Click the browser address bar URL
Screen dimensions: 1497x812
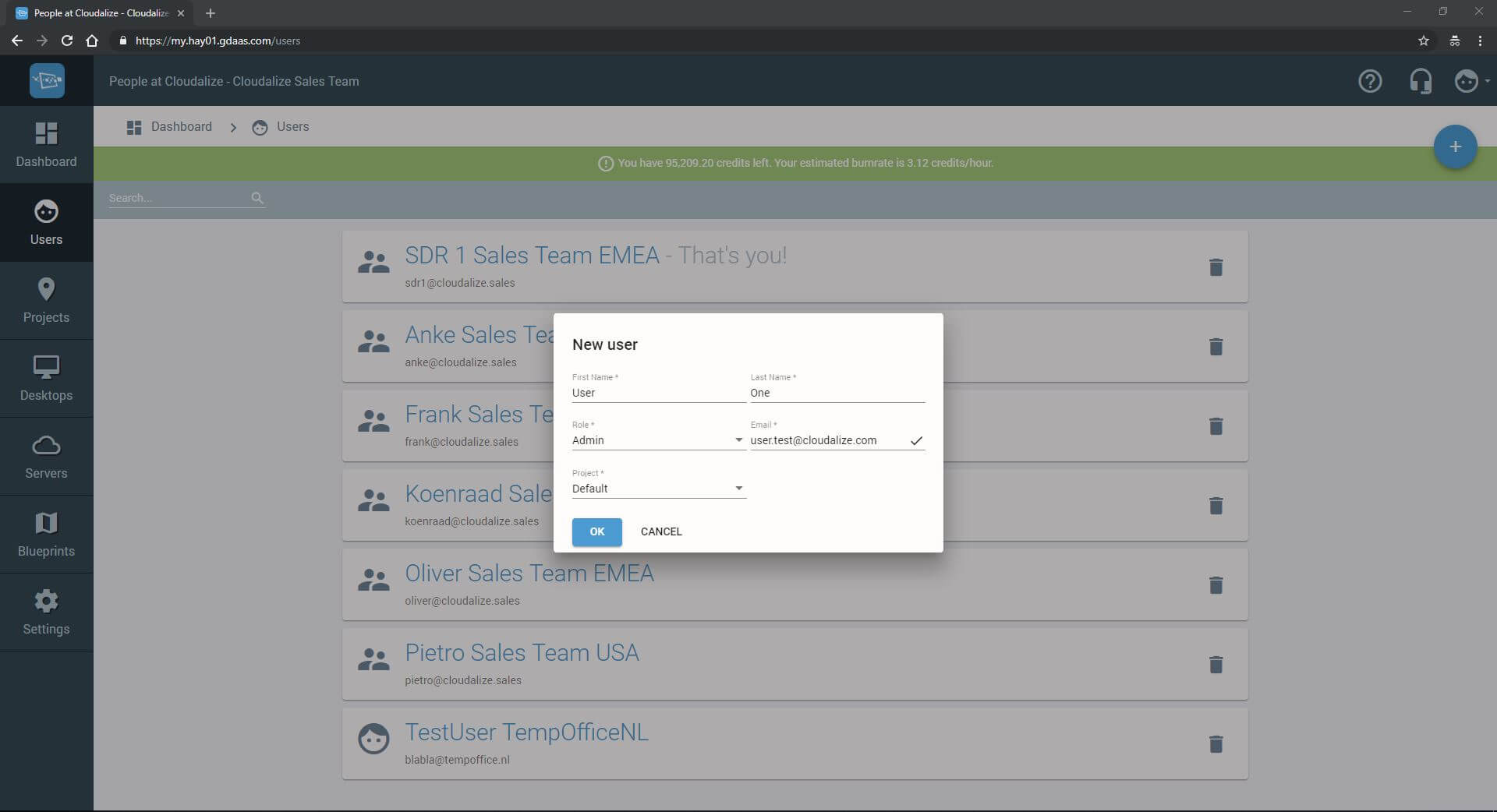pos(218,41)
